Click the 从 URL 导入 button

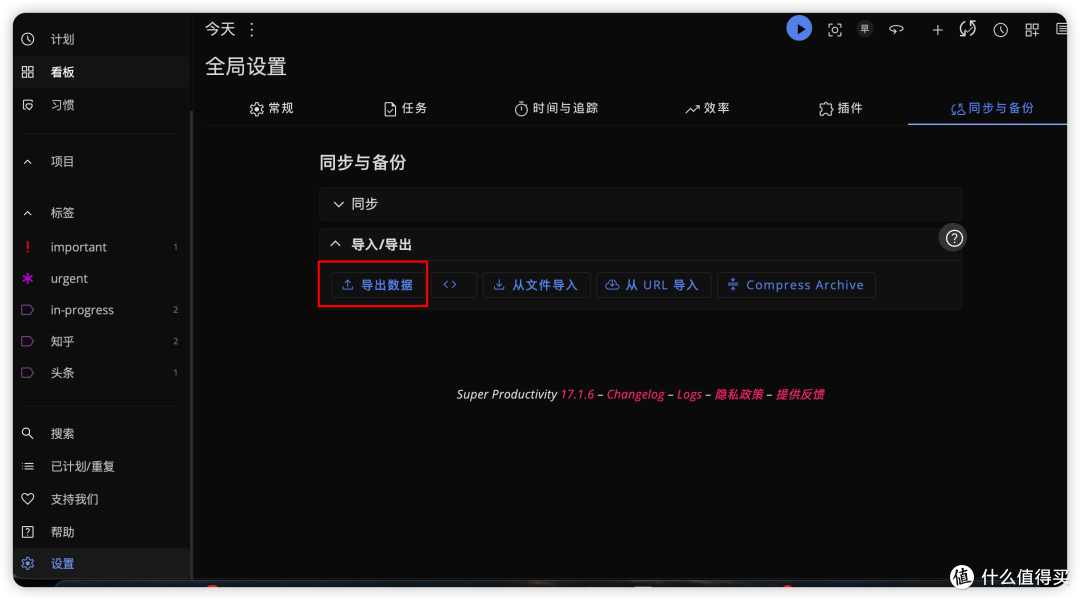(x=652, y=285)
